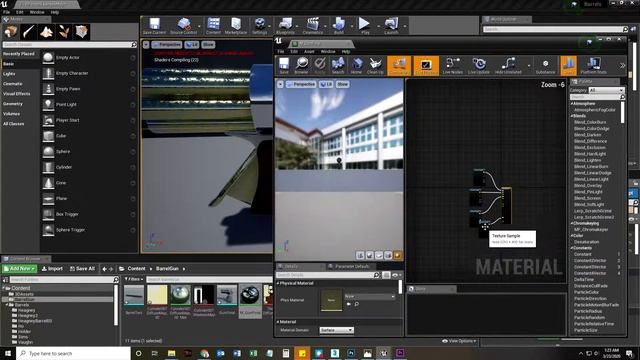
Task: Open Phys Material None dropdown
Action: pos(369,296)
